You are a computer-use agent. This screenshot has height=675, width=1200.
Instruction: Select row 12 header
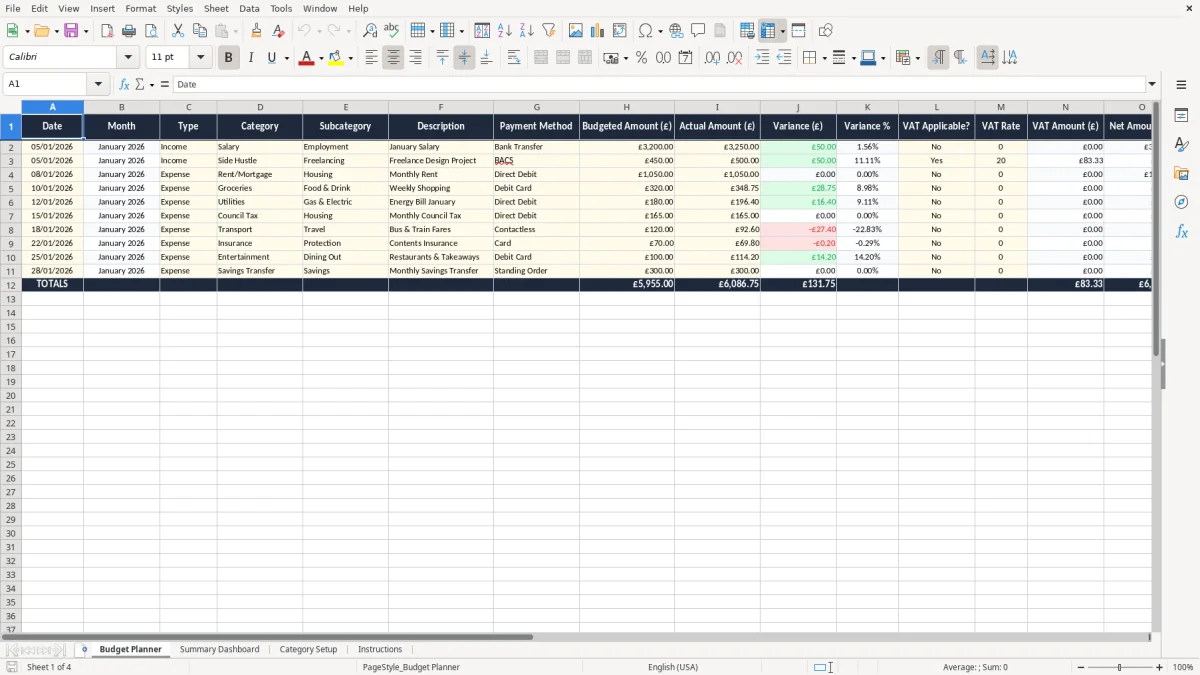[x=11, y=285]
